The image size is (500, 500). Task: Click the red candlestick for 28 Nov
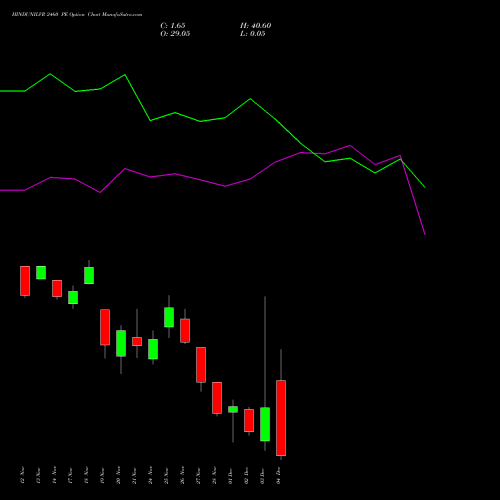217,398
